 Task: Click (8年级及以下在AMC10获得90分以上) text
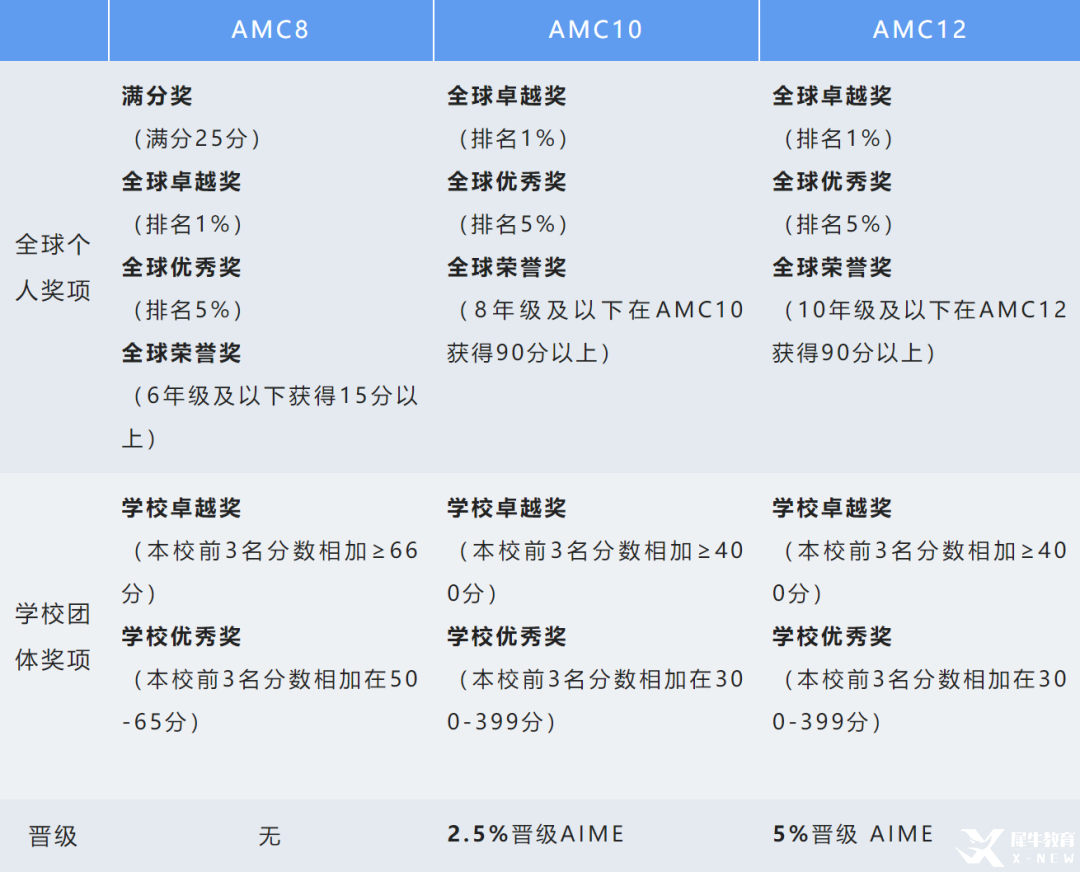pyautogui.click(x=595, y=331)
